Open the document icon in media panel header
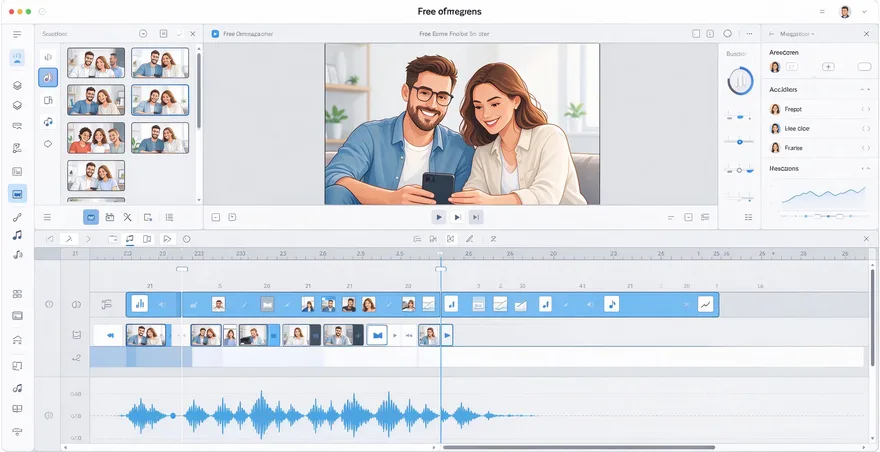This screenshot has height=452, width=880. coord(163,34)
